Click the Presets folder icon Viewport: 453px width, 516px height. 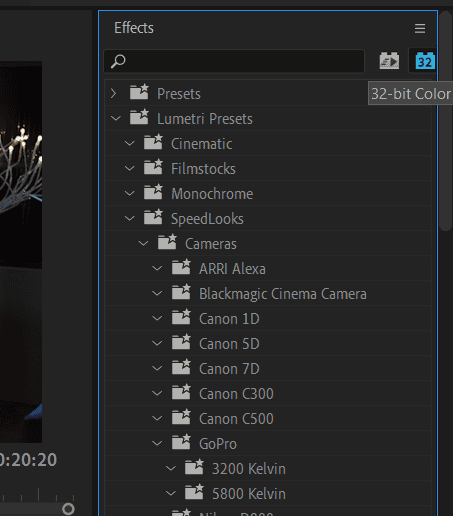coord(139,92)
